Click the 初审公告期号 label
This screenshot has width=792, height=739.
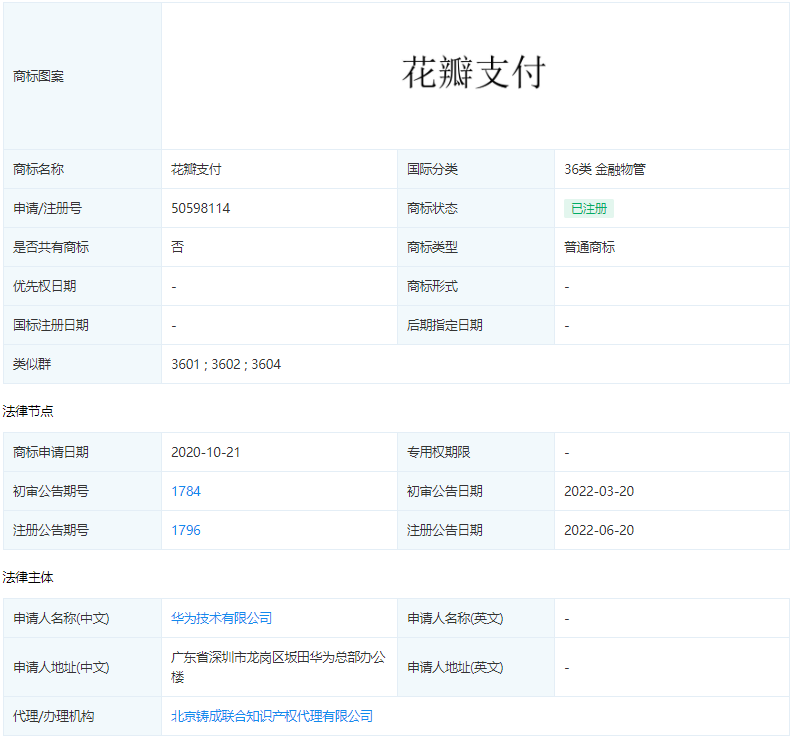coord(51,491)
